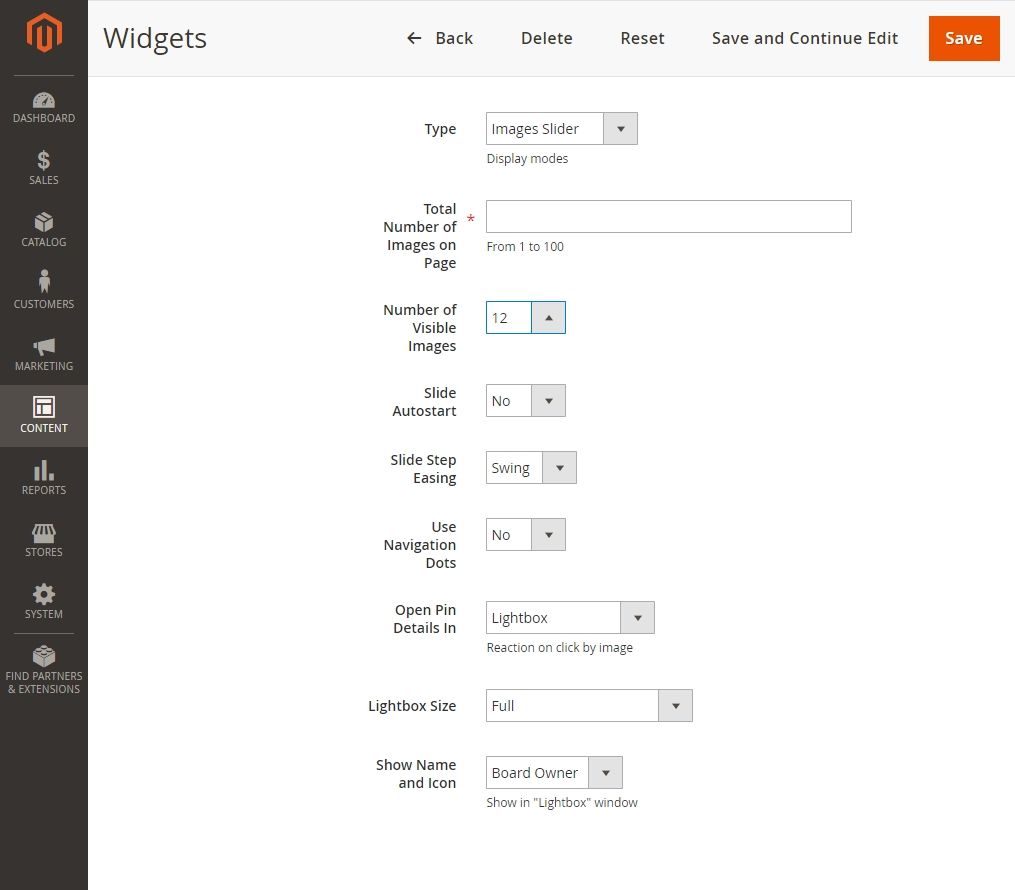This screenshot has height=890, width=1015.
Task: Click the Back button label
Action: pos(454,38)
